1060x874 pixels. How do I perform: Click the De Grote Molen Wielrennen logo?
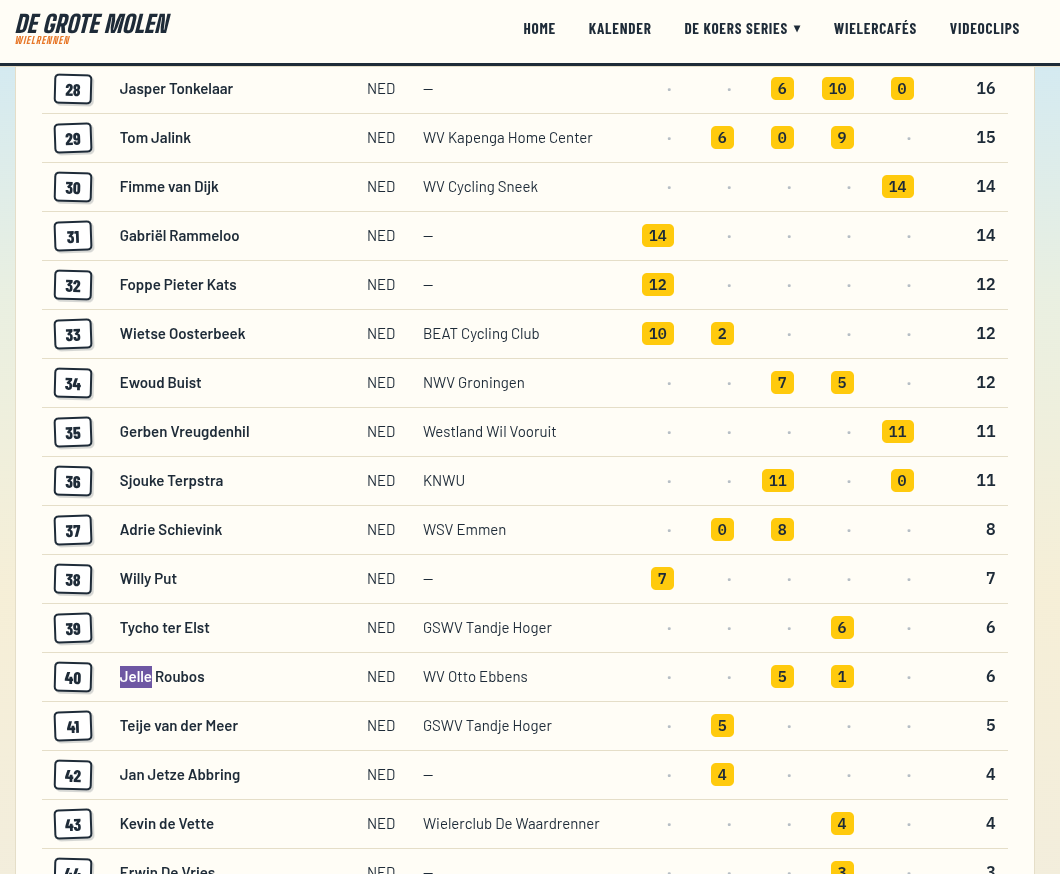93,29
